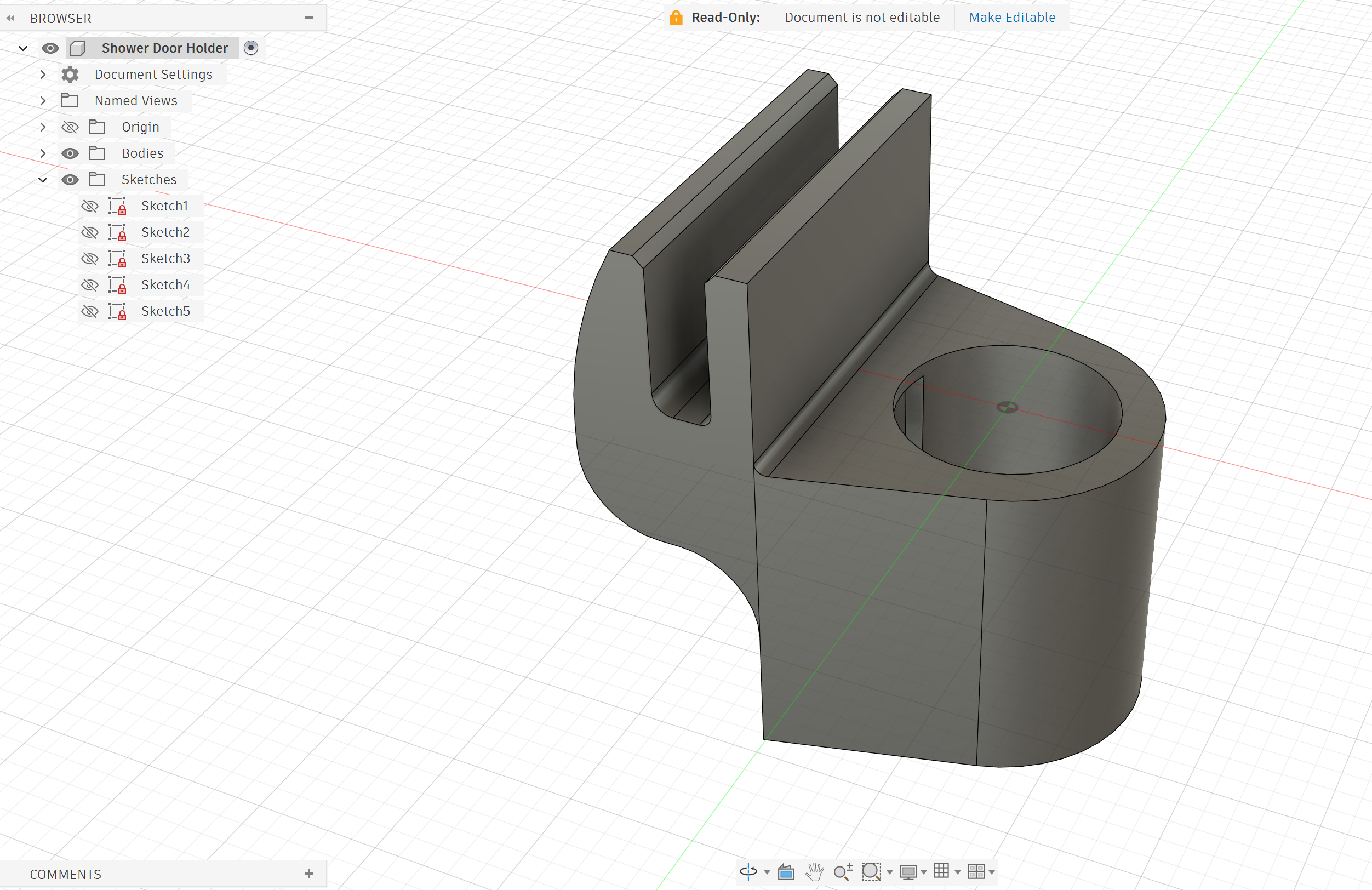Screen dimensions: 1372x890
Task: Click the Origin folder icon
Action: tap(97, 127)
